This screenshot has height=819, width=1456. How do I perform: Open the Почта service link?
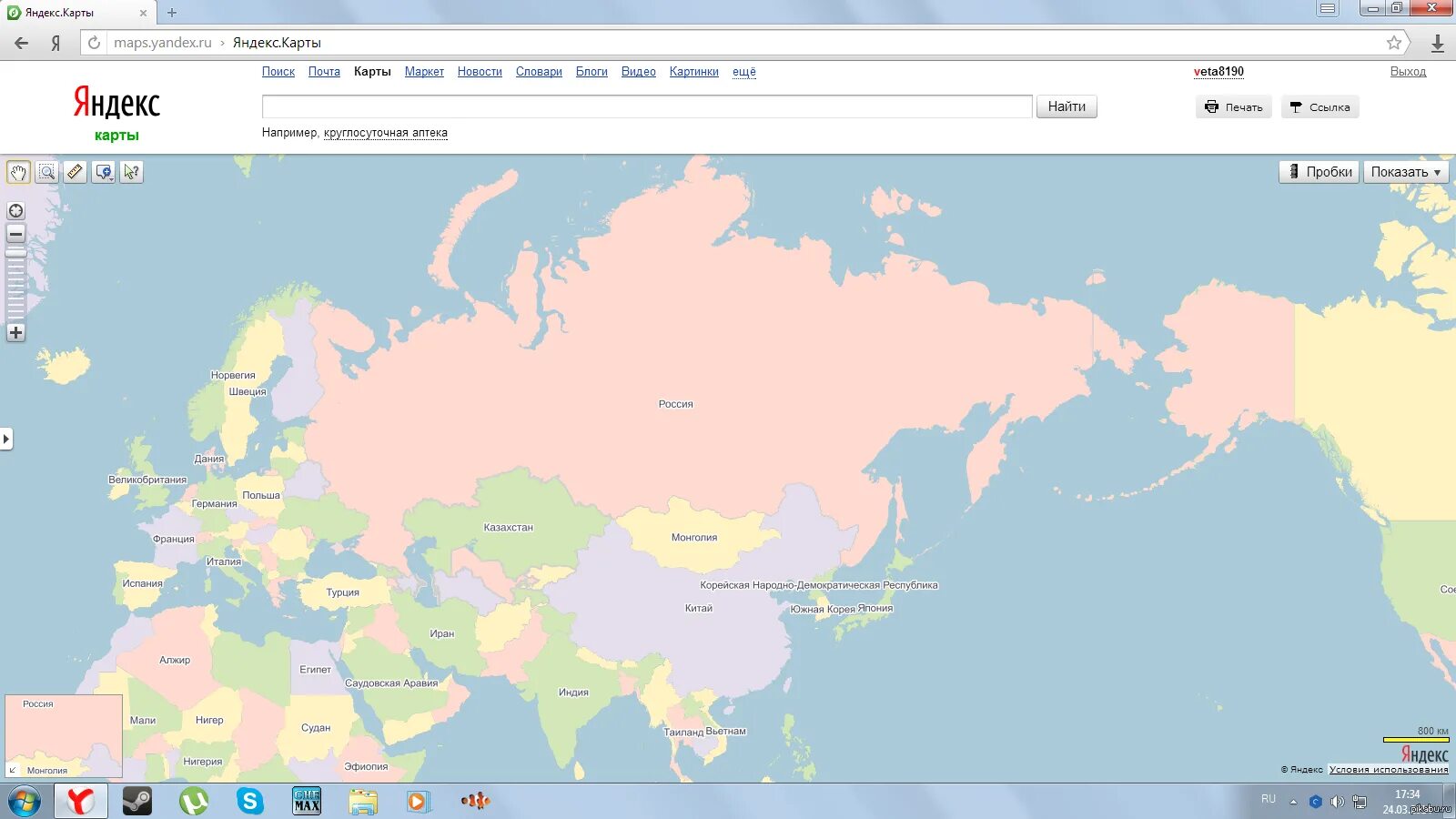click(324, 72)
